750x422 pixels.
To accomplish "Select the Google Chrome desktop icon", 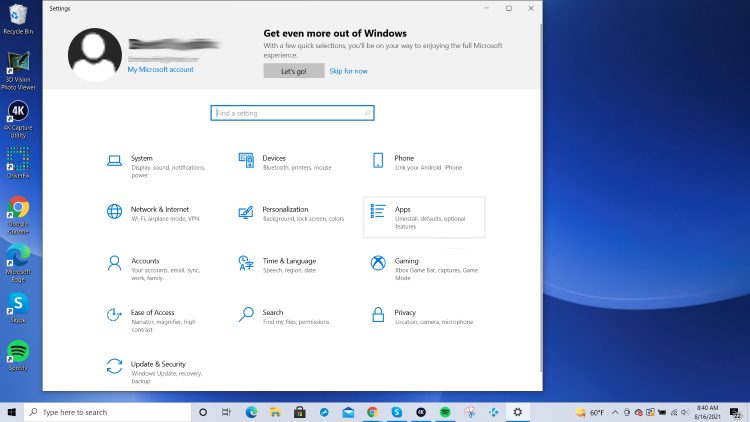I will pyautogui.click(x=18, y=215).
